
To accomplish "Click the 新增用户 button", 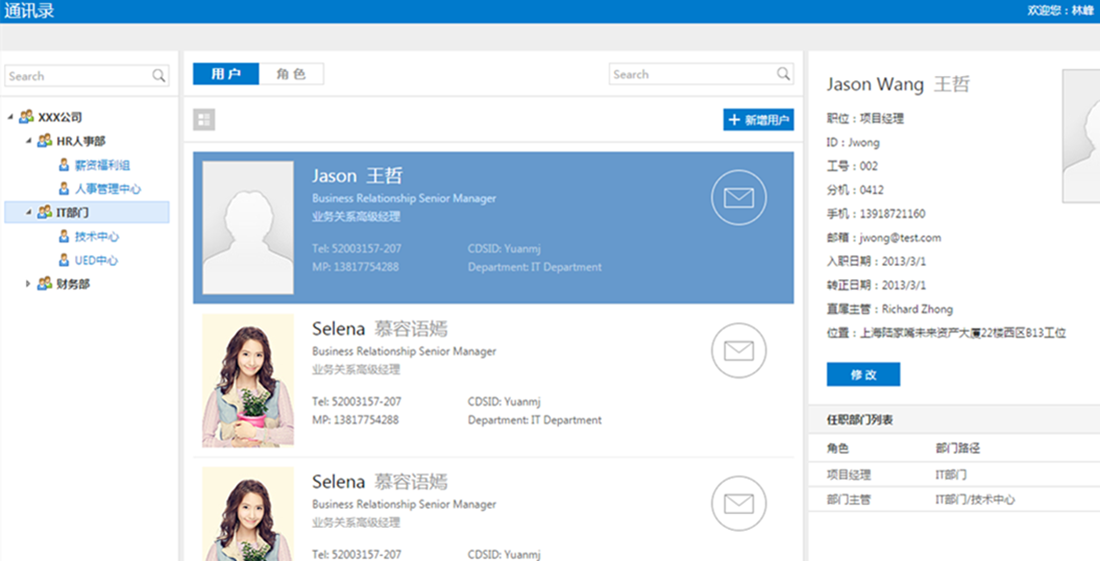I will (758, 120).
